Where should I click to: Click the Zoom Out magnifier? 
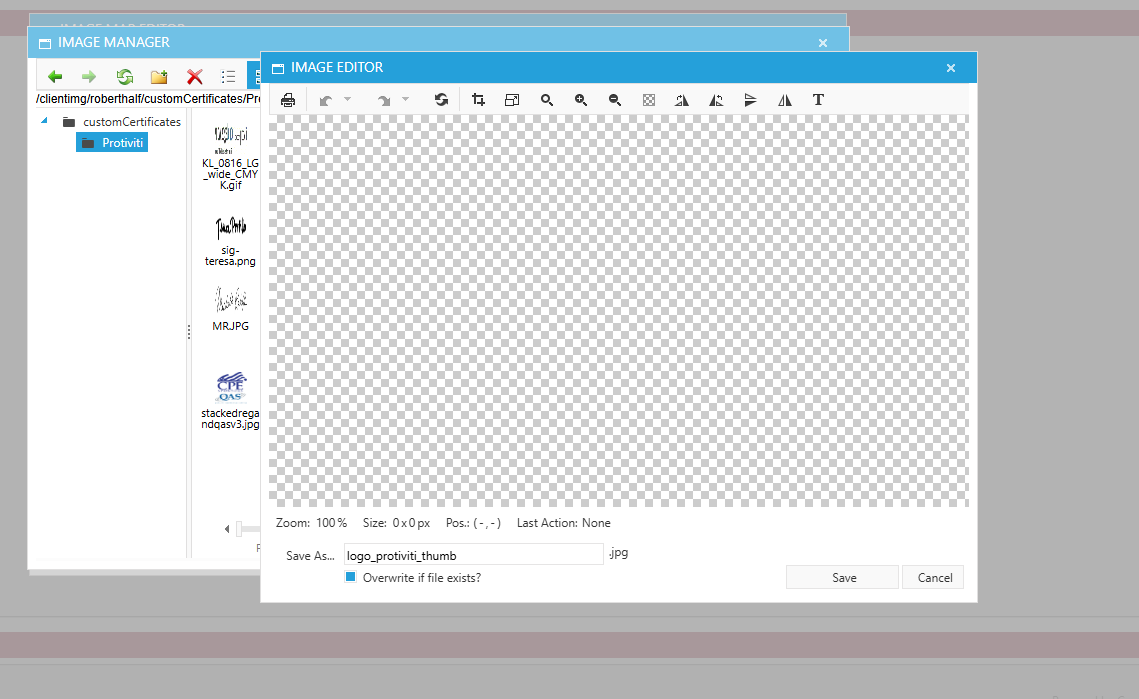click(615, 100)
